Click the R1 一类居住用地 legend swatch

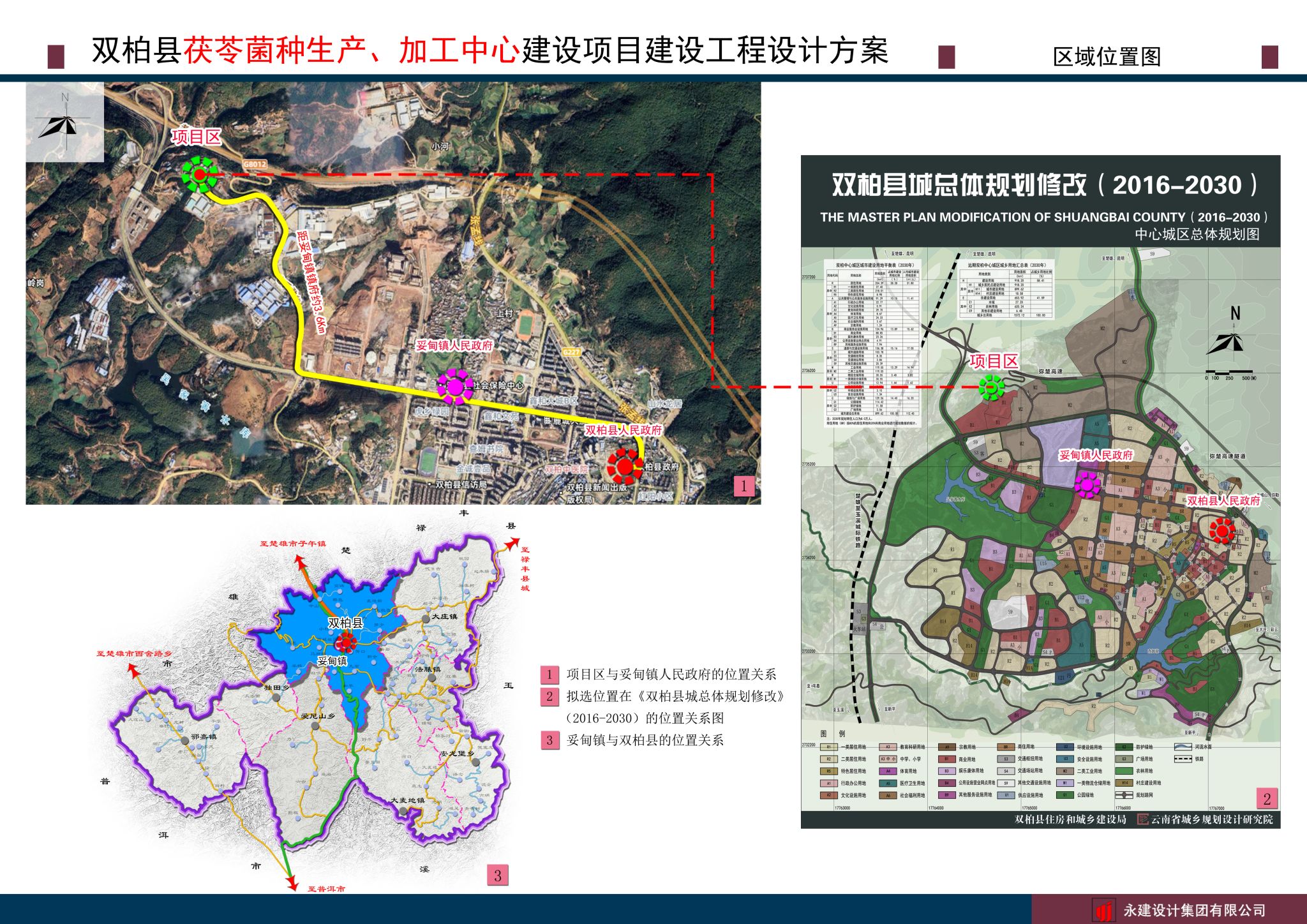[x=828, y=747]
